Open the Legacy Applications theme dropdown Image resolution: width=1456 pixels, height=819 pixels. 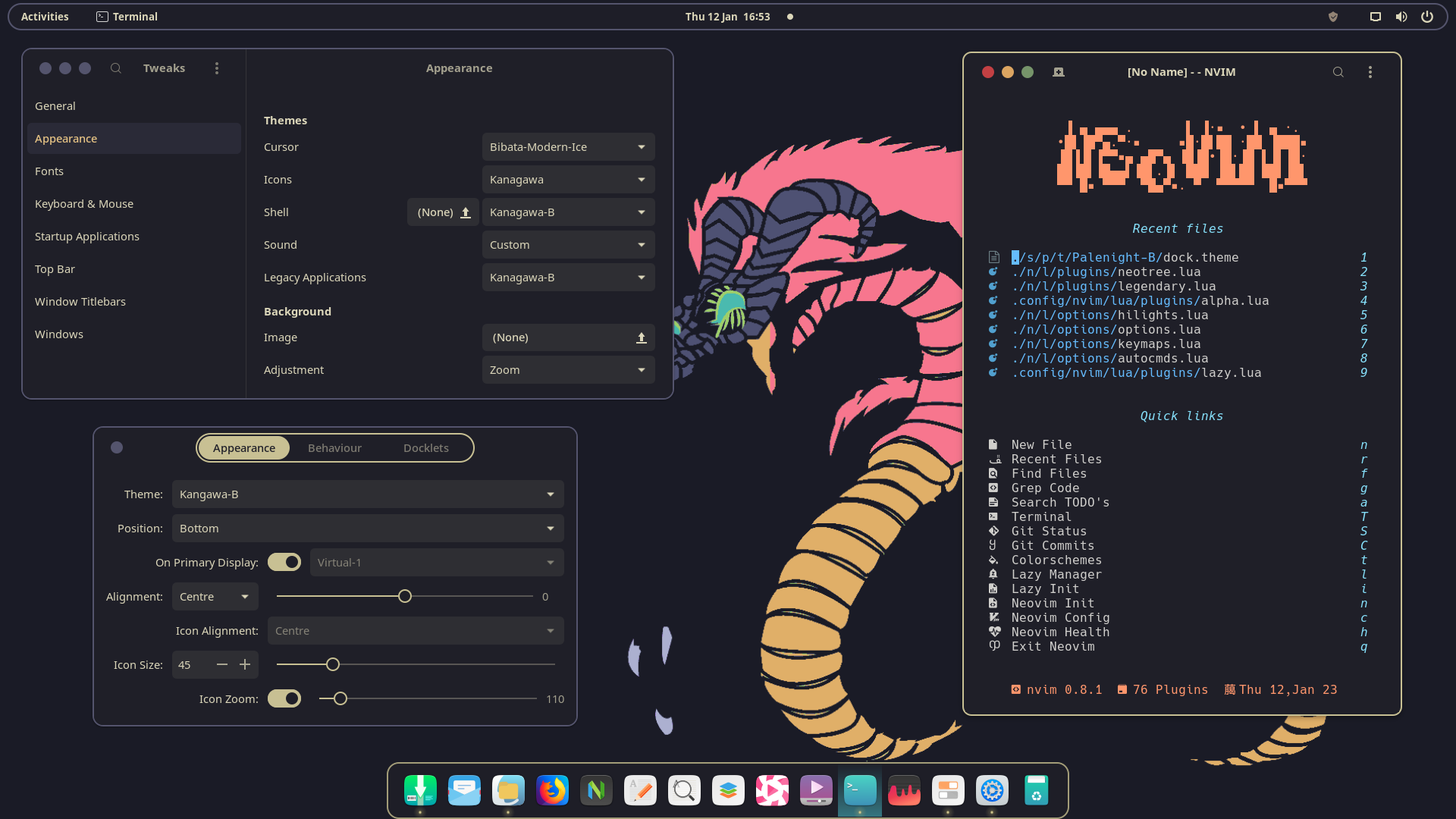point(568,278)
